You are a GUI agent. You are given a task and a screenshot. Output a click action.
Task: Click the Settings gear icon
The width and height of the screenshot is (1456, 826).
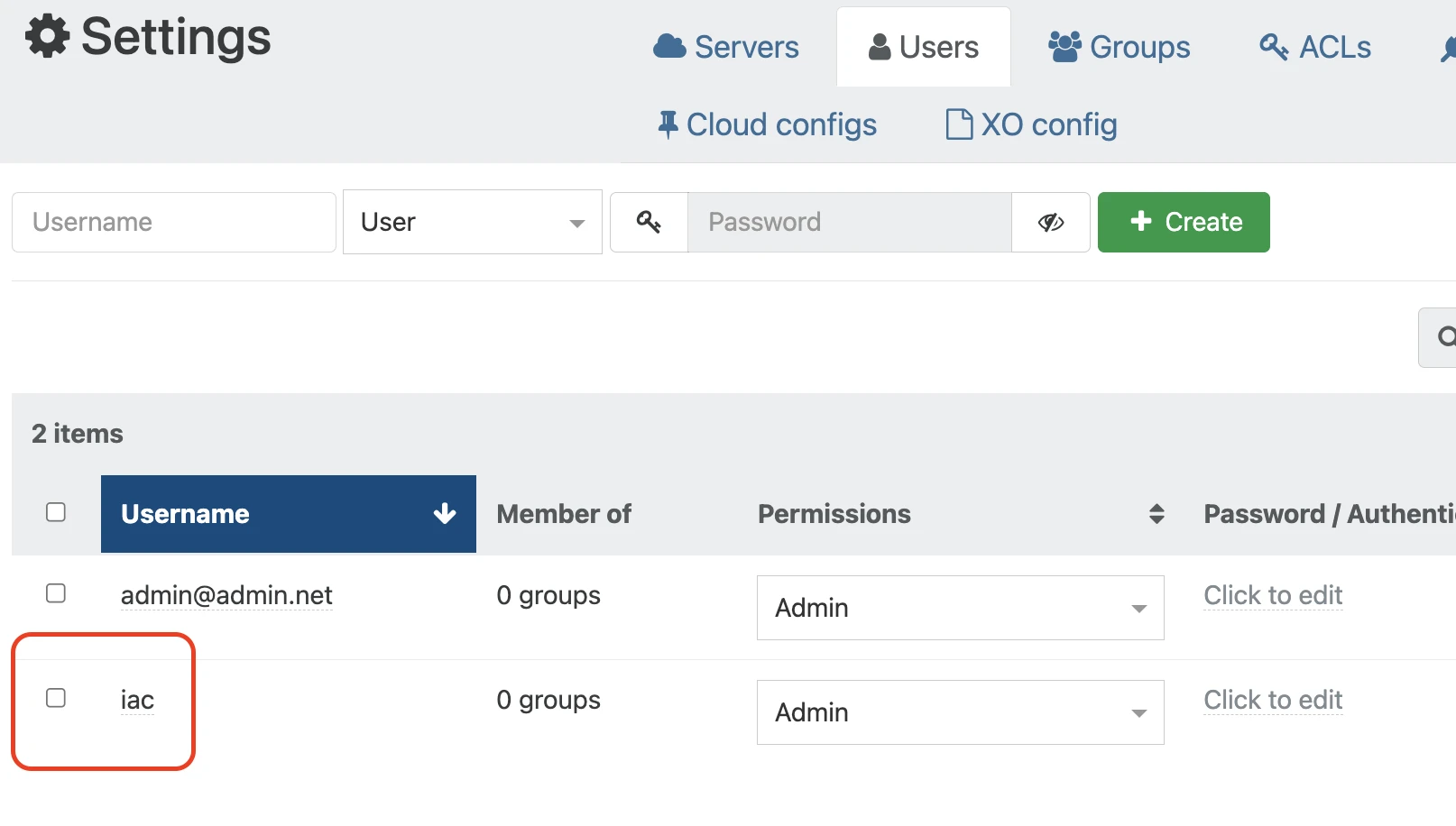pos(47,37)
